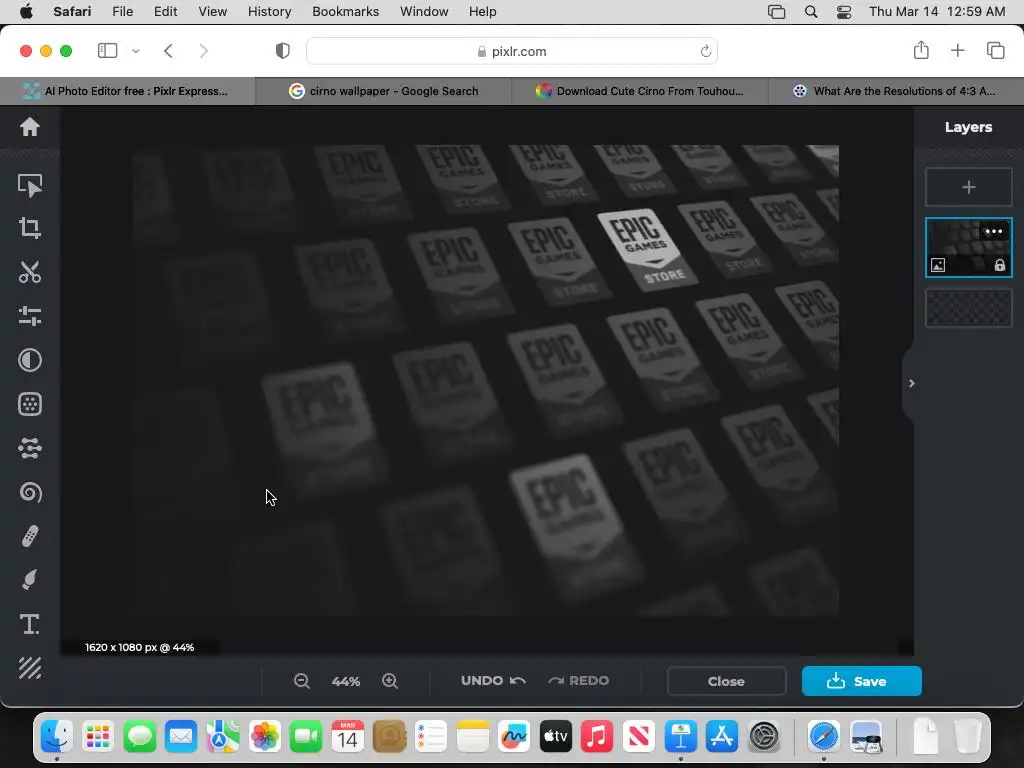The height and width of the screenshot is (768, 1024).
Task: Open the Window menu
Action: (424, 12)
